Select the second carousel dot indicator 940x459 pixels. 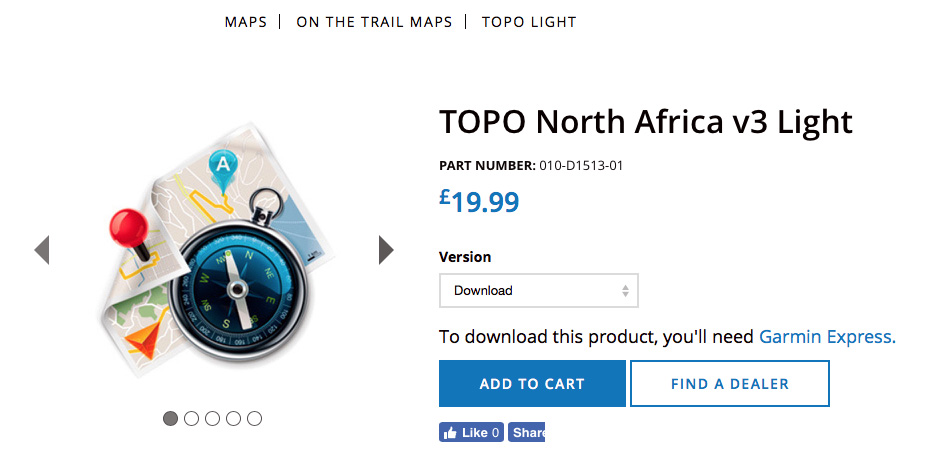(191, 418)
